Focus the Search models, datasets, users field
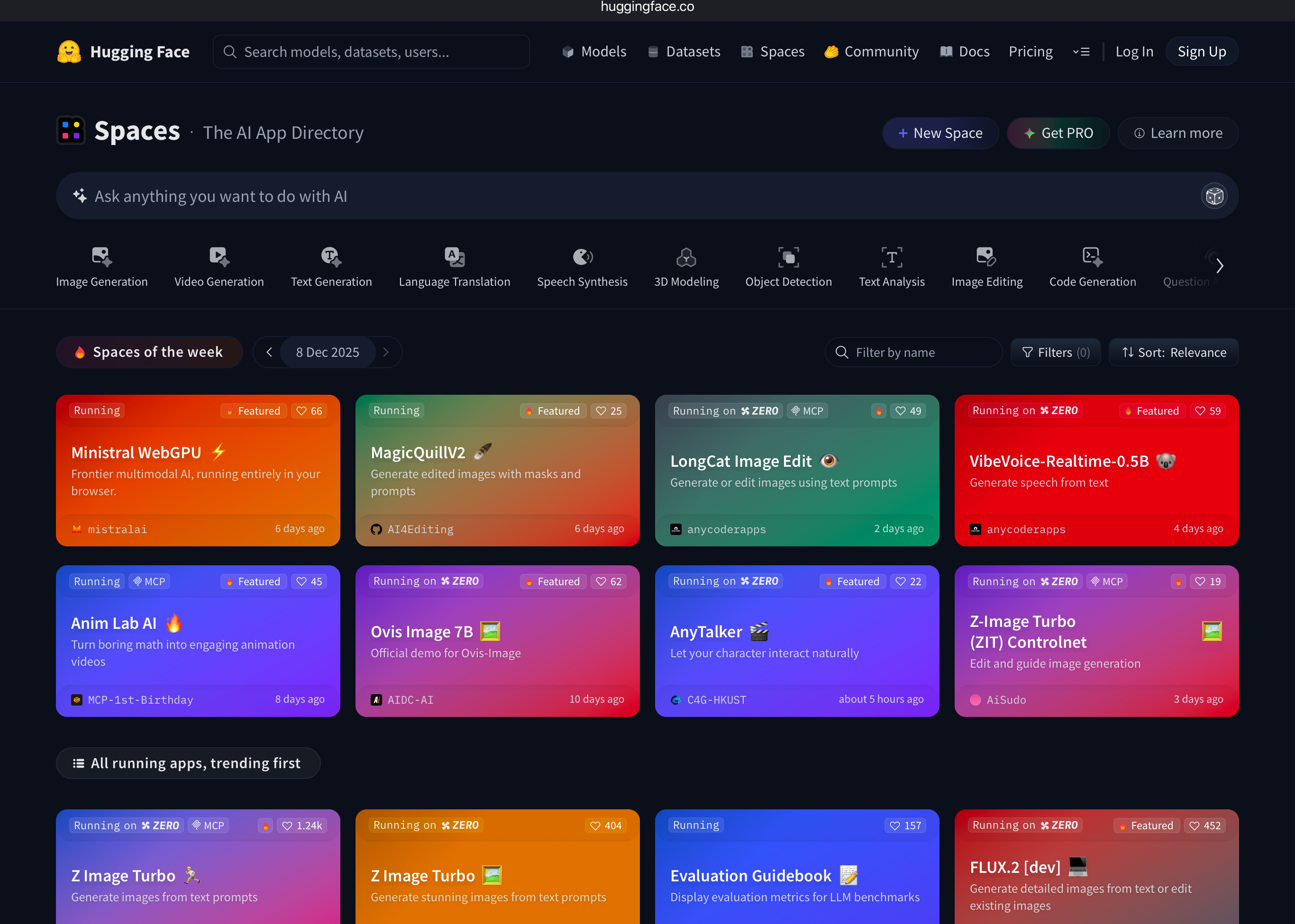The image size is (1295, 924). (371, 52)
